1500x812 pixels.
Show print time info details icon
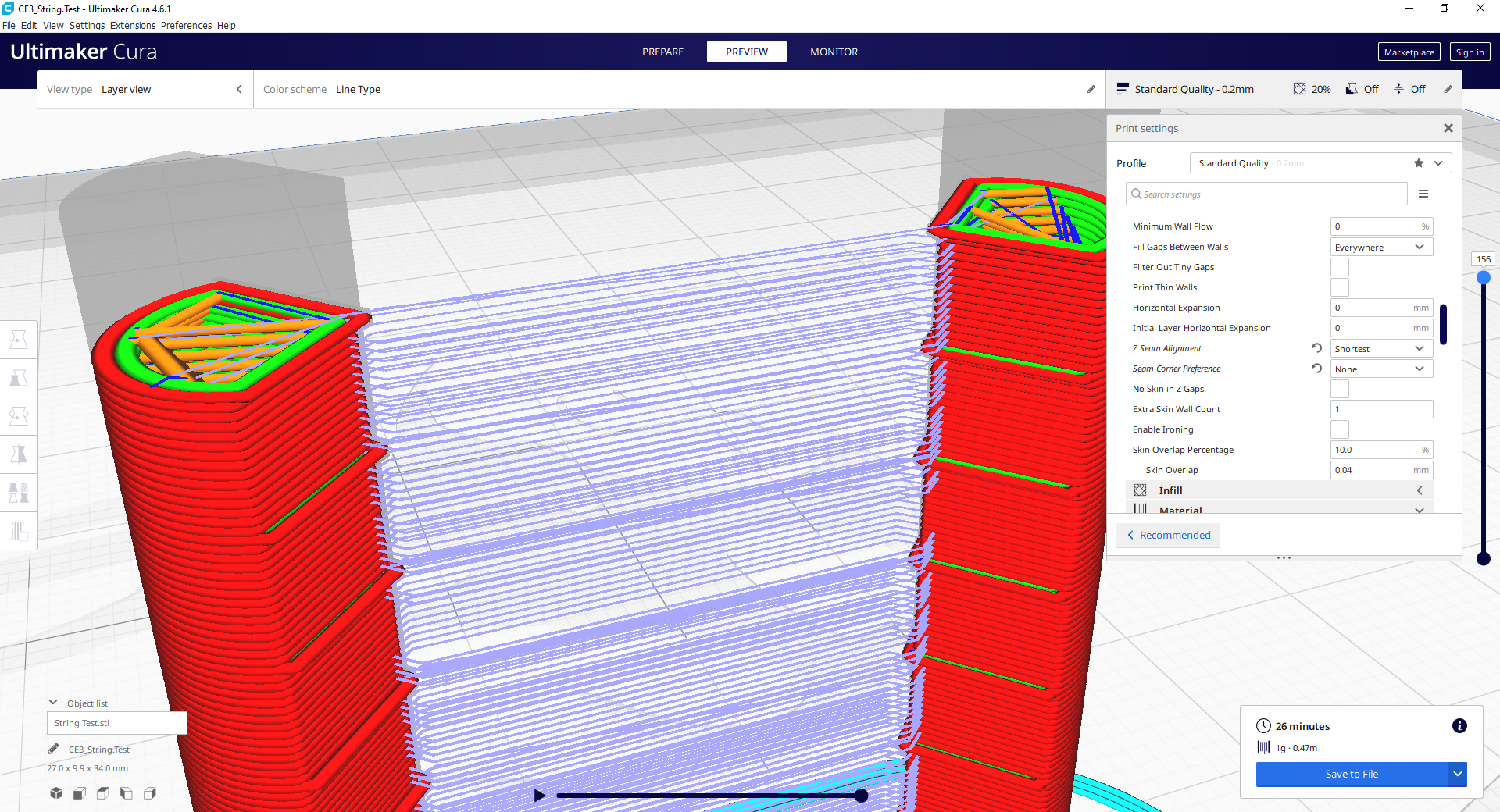click(x=1459, y=726)
